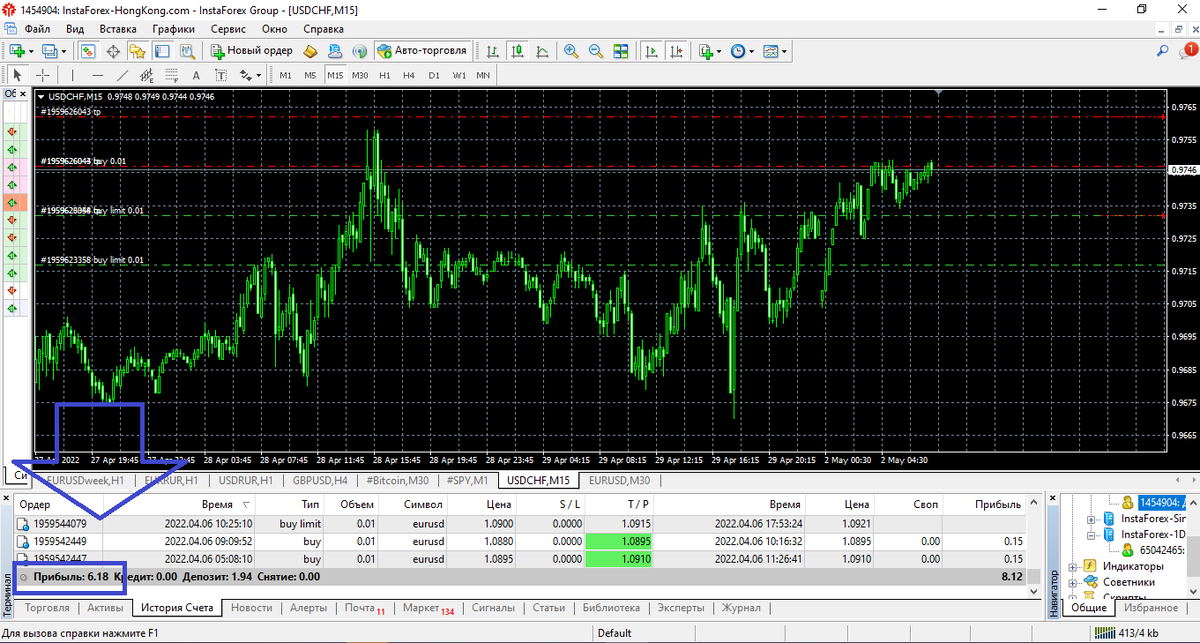This screenshot has width=1200, height=643.
Task: Enable the H4 timeframe button
Action: click(409, 75)
